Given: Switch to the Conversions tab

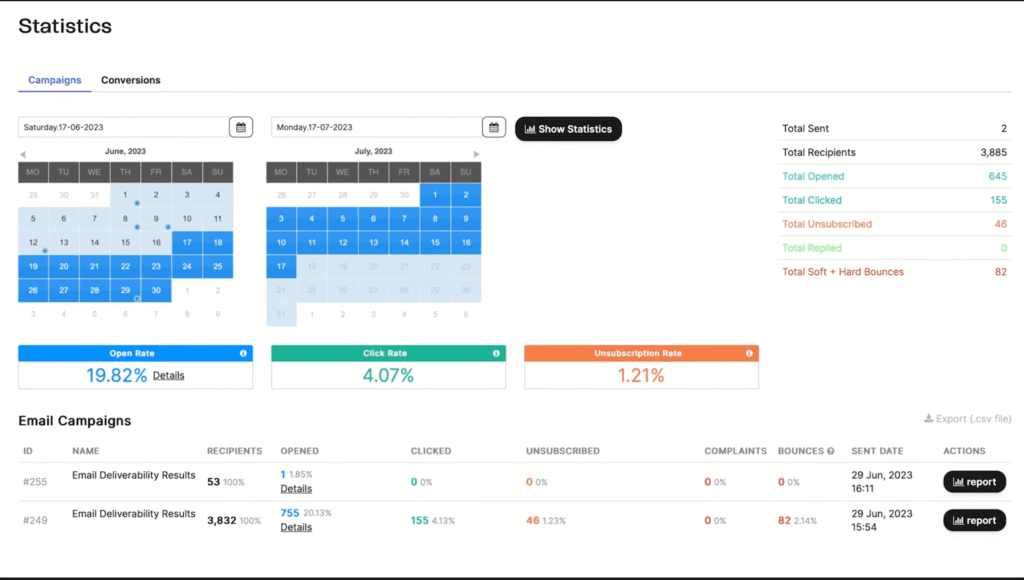Looking at the screenshot, I should click(x=130, y=80).
